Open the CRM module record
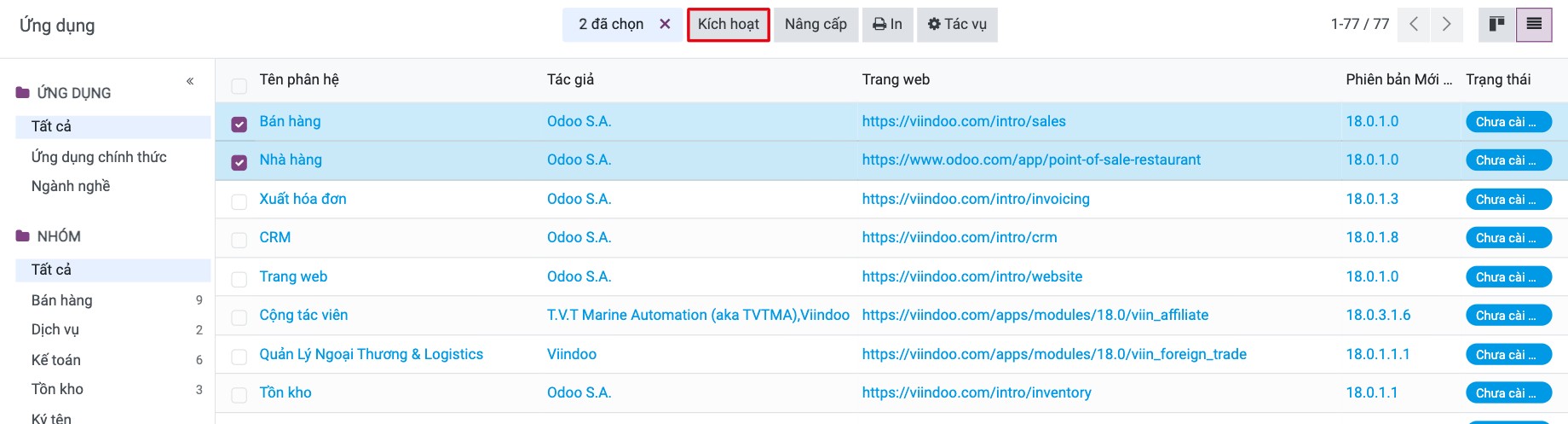Viewport: 1568px width, 424px height. point(274,237)
